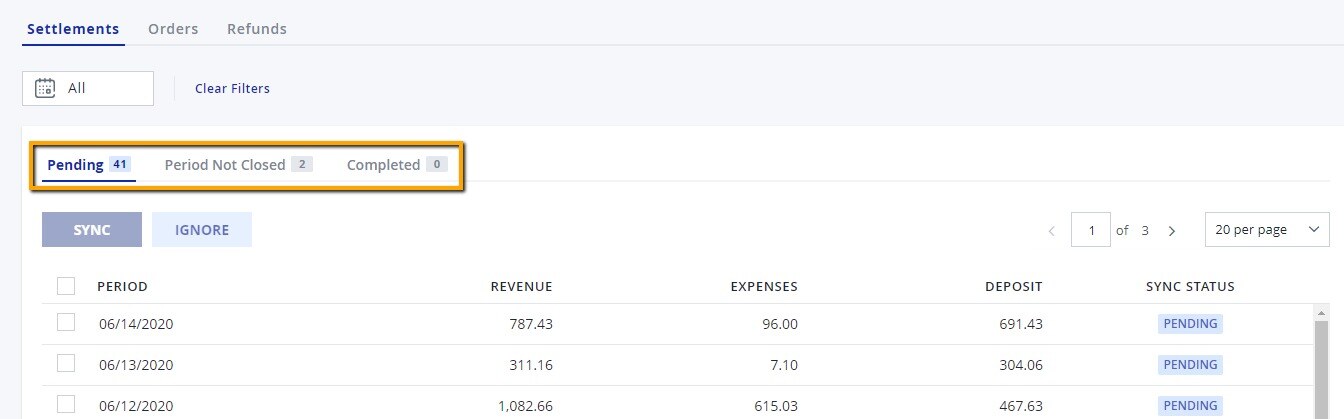Screen dimensions: 1344x419
Task: Go to next page arrow
Action: (x=1172, y=231)
